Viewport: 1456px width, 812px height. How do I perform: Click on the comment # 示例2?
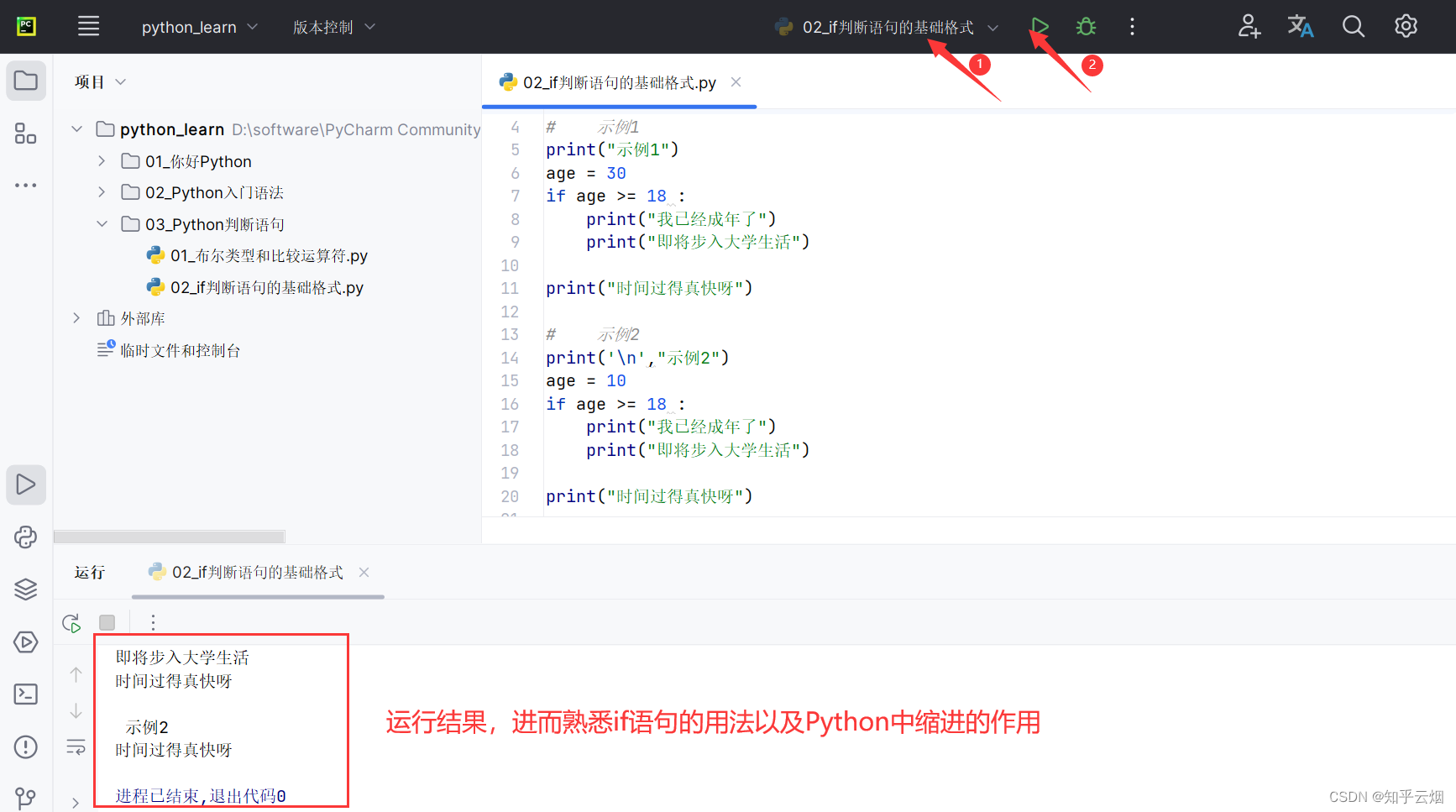click(x=593, y=334)
